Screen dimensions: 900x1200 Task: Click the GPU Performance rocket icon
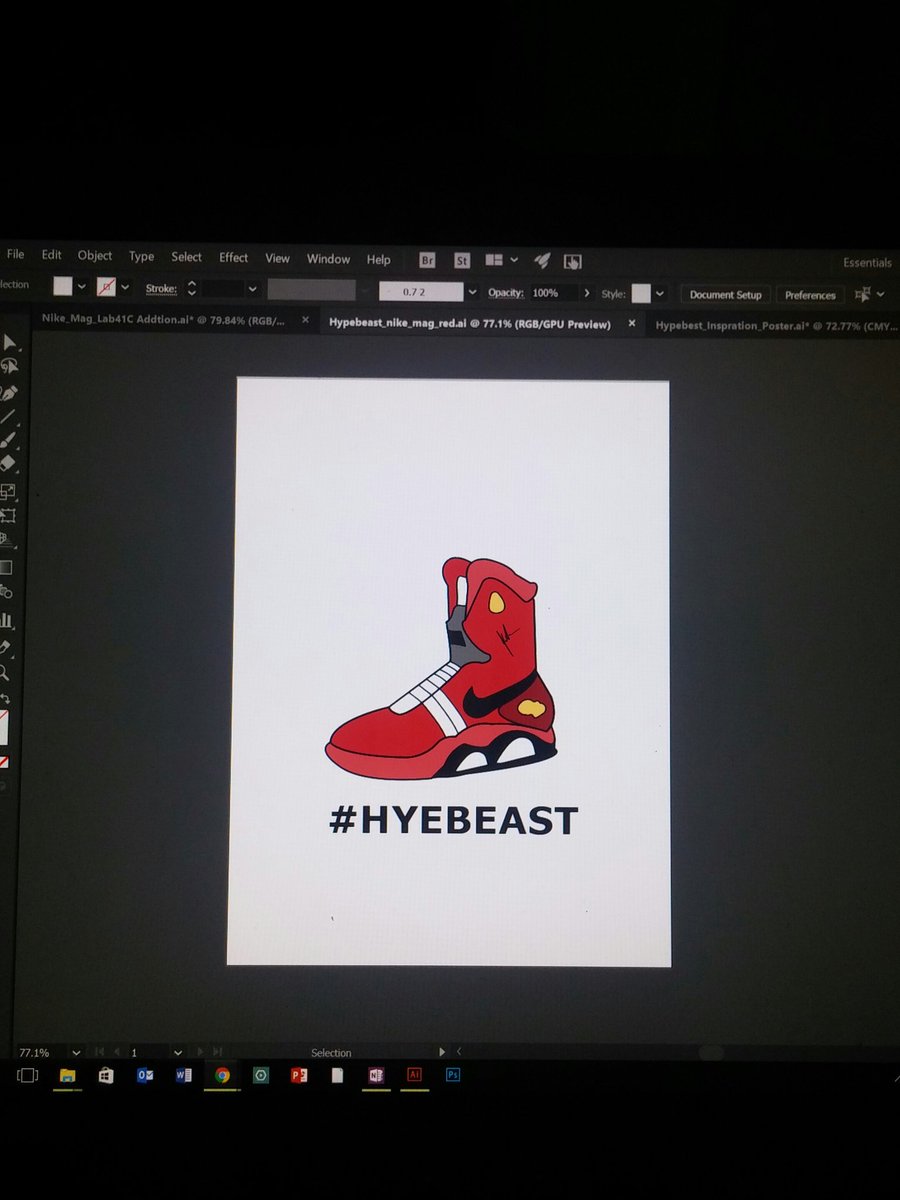pos(542,260)
